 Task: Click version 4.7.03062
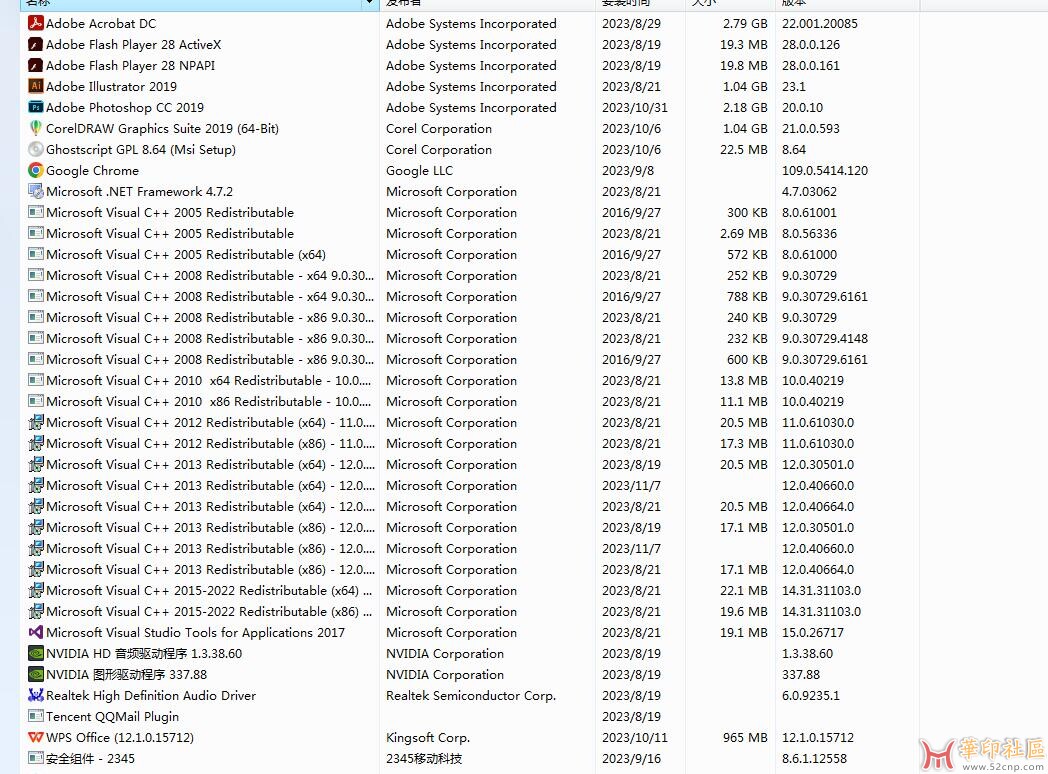809,192
